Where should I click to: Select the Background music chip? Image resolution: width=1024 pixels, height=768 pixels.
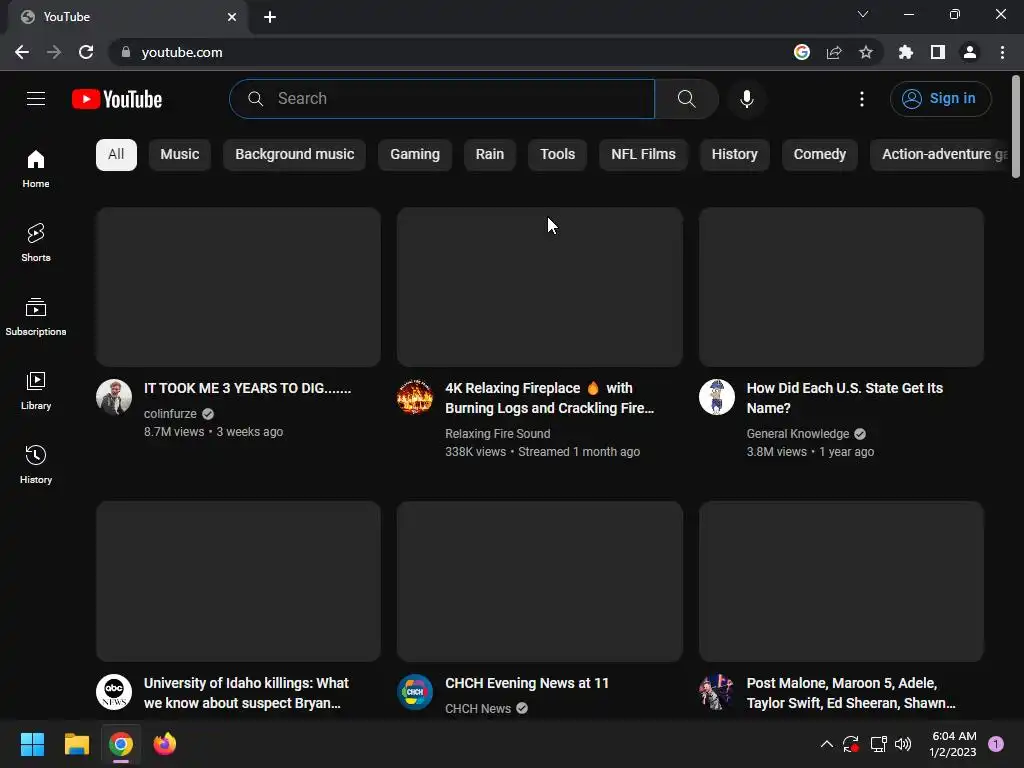295,155
